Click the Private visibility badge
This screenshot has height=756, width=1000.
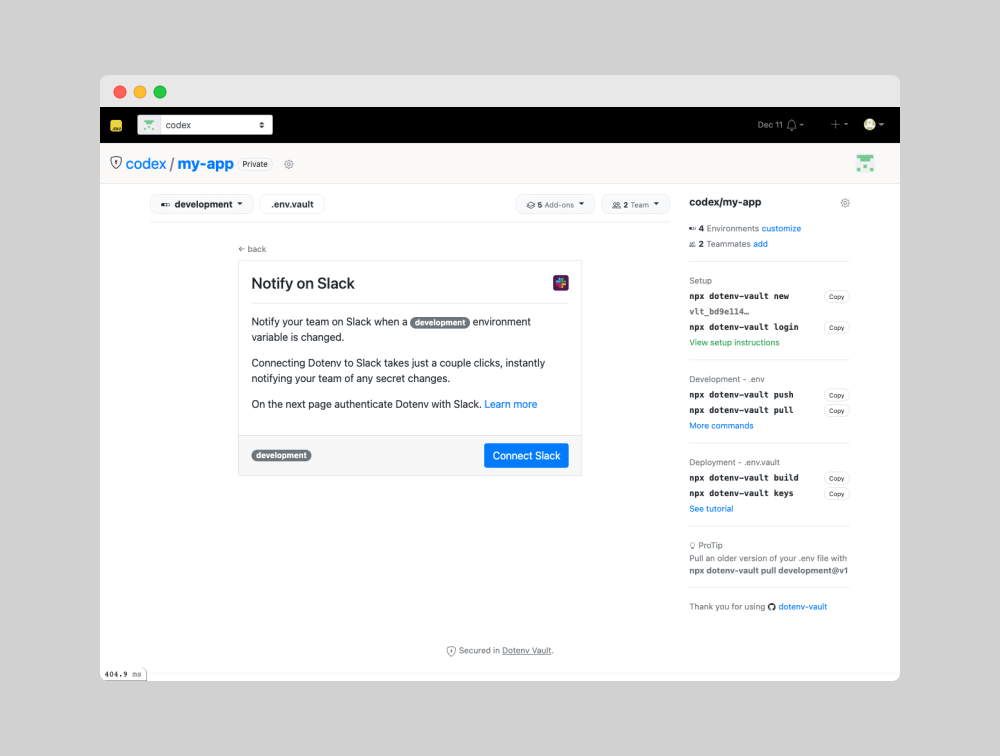(255, 164)
